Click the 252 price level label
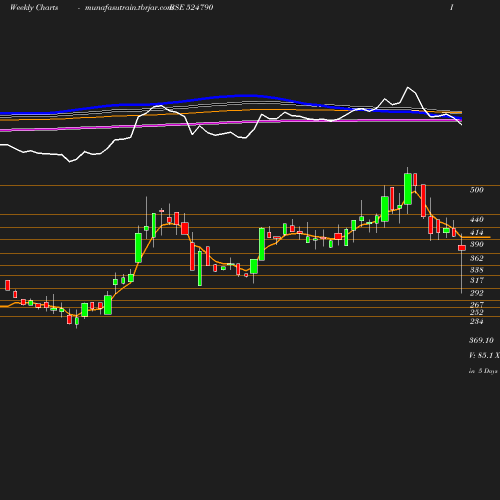This screenshot has height=500, width=500. pos(477,312)
